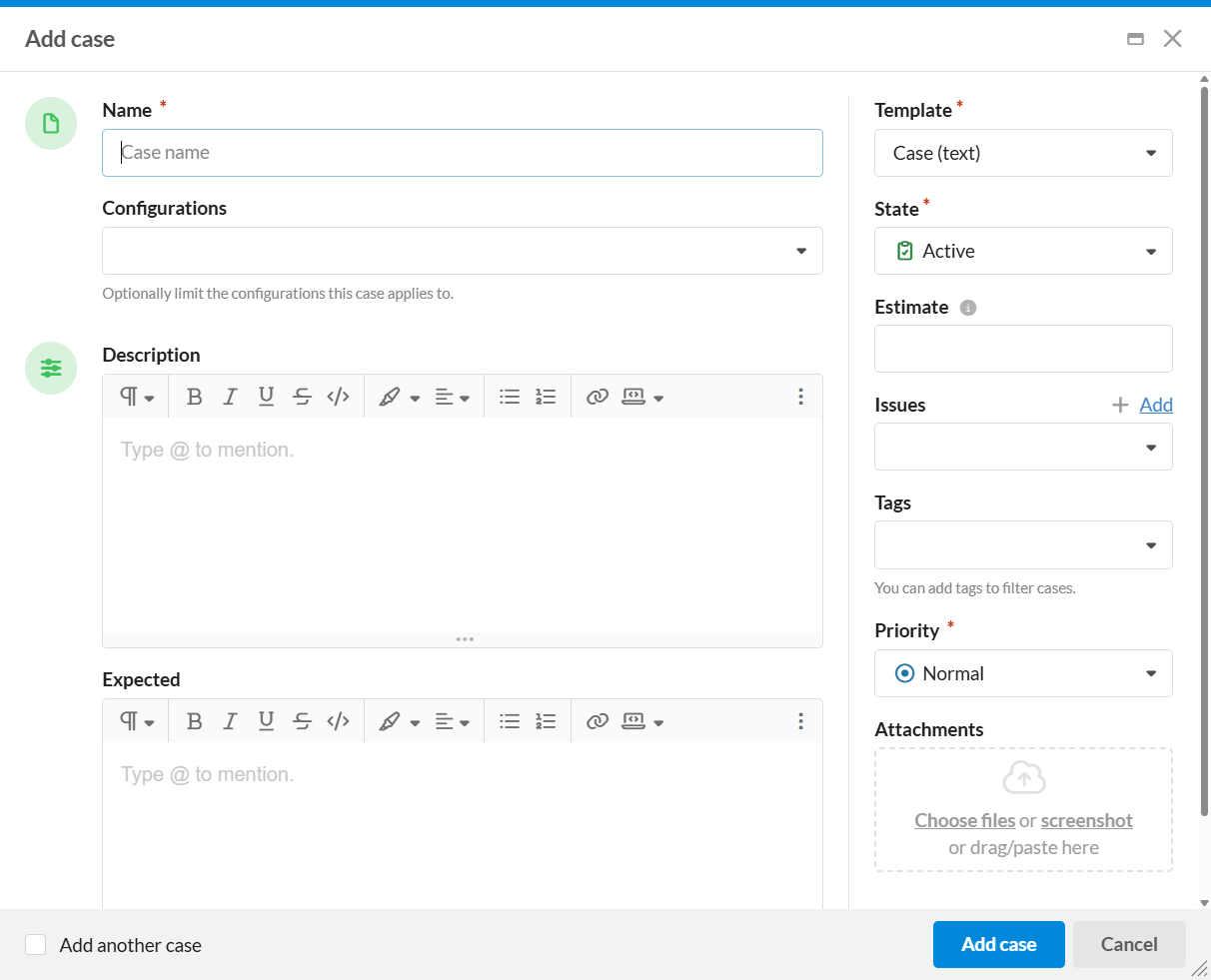
Task: Open the Template dropdown
Action: click(x=1023, y=153)
